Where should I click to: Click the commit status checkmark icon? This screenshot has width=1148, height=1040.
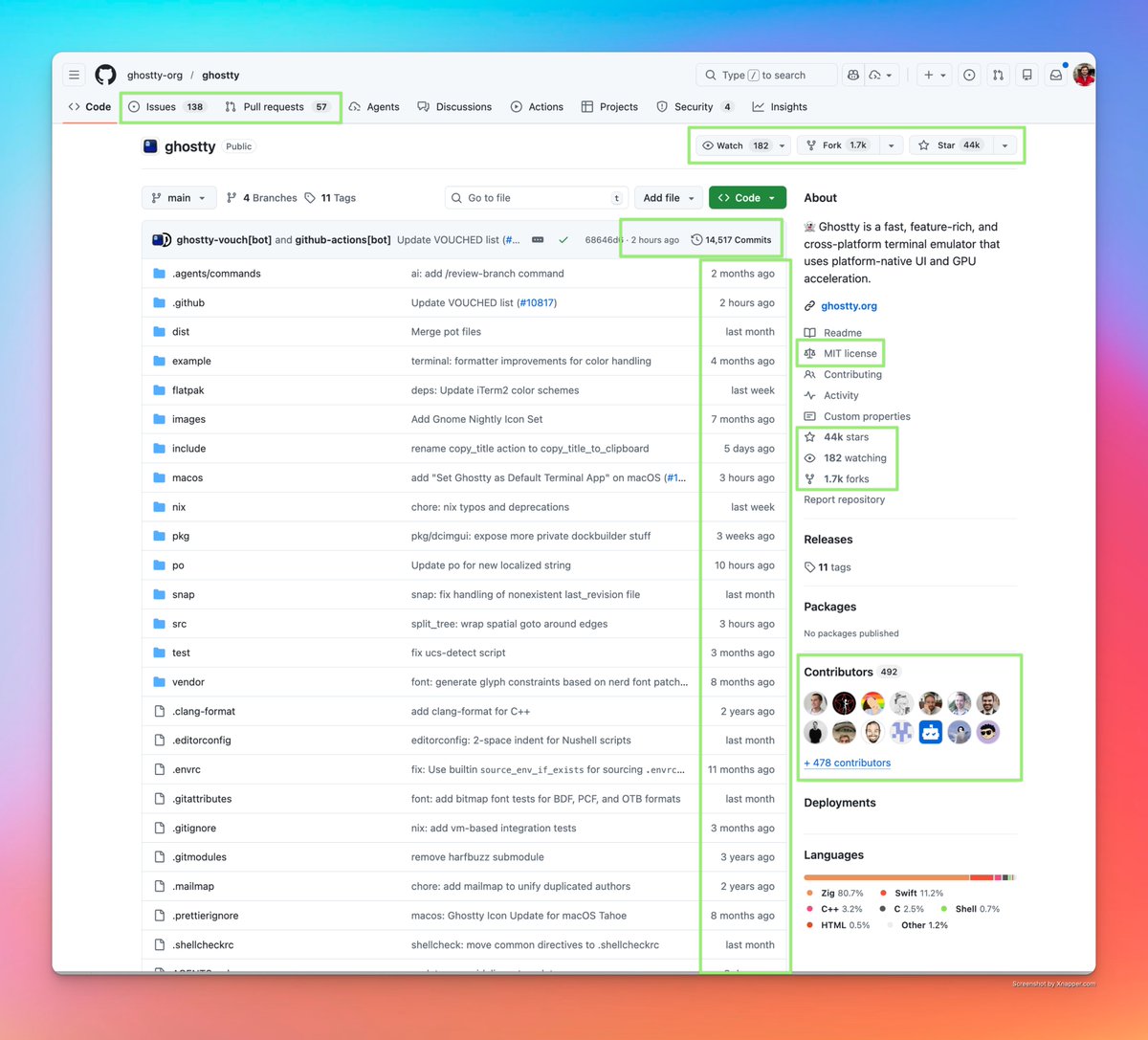tap(563, 239)
